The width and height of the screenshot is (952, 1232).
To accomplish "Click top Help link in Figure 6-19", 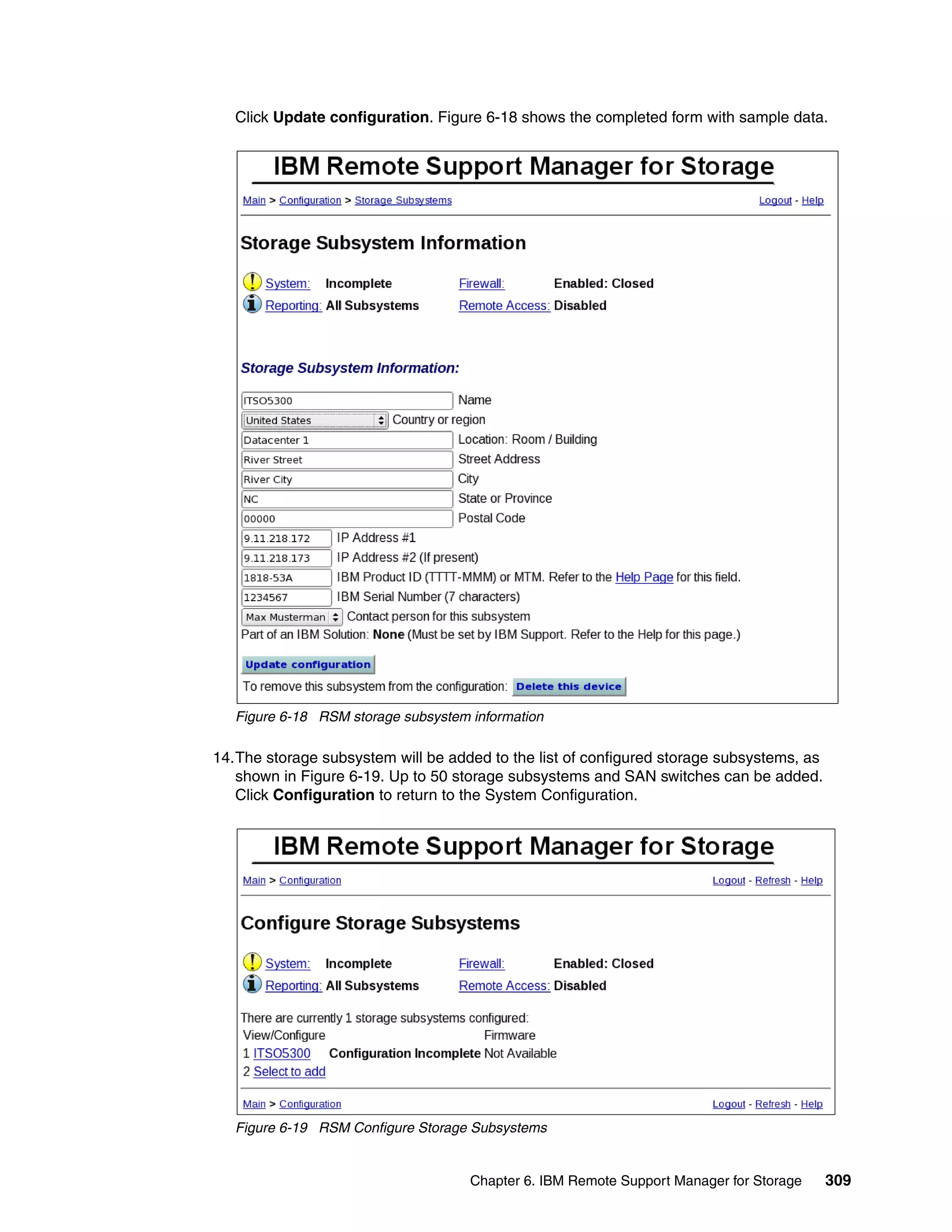I will click(812, 881).
